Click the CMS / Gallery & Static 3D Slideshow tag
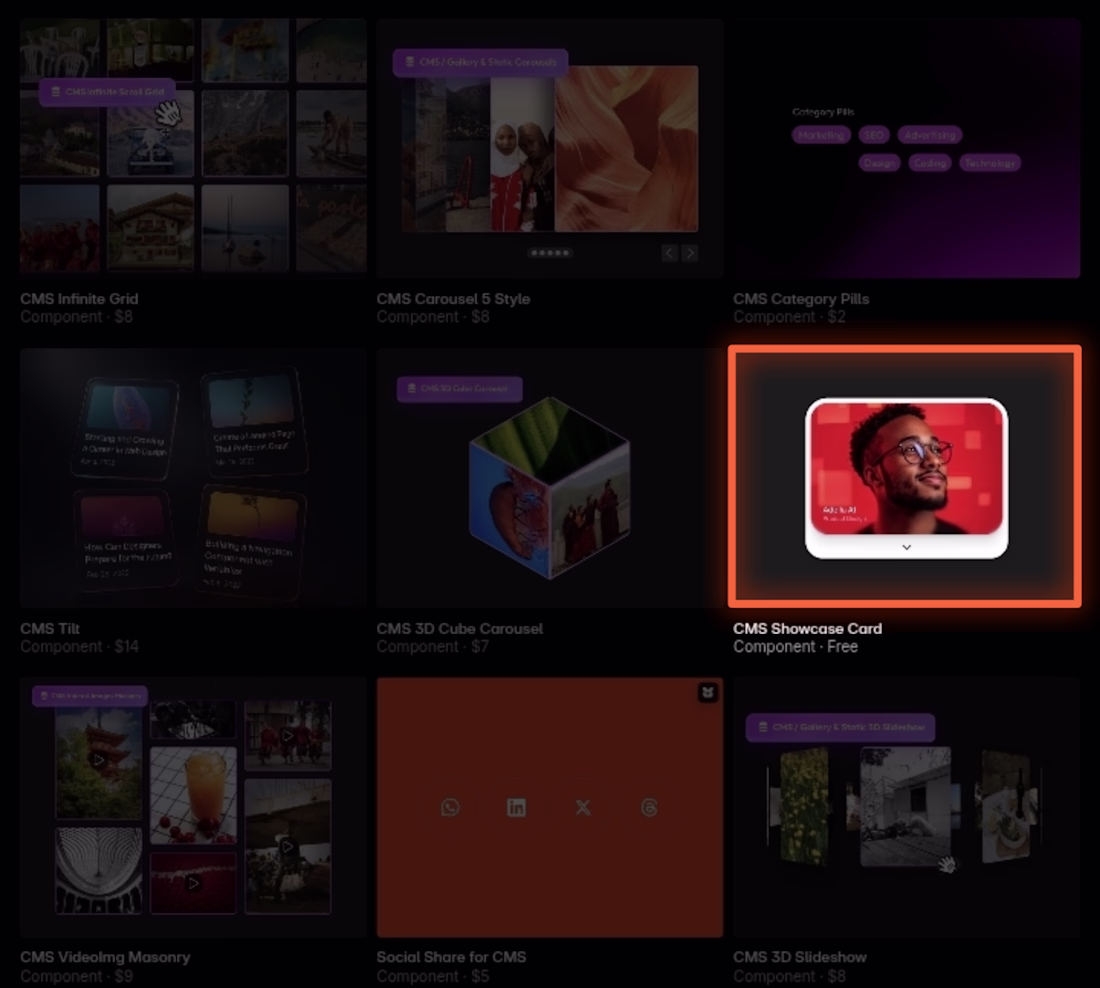Screen dimensions: 1100x988 pos(840,728)
